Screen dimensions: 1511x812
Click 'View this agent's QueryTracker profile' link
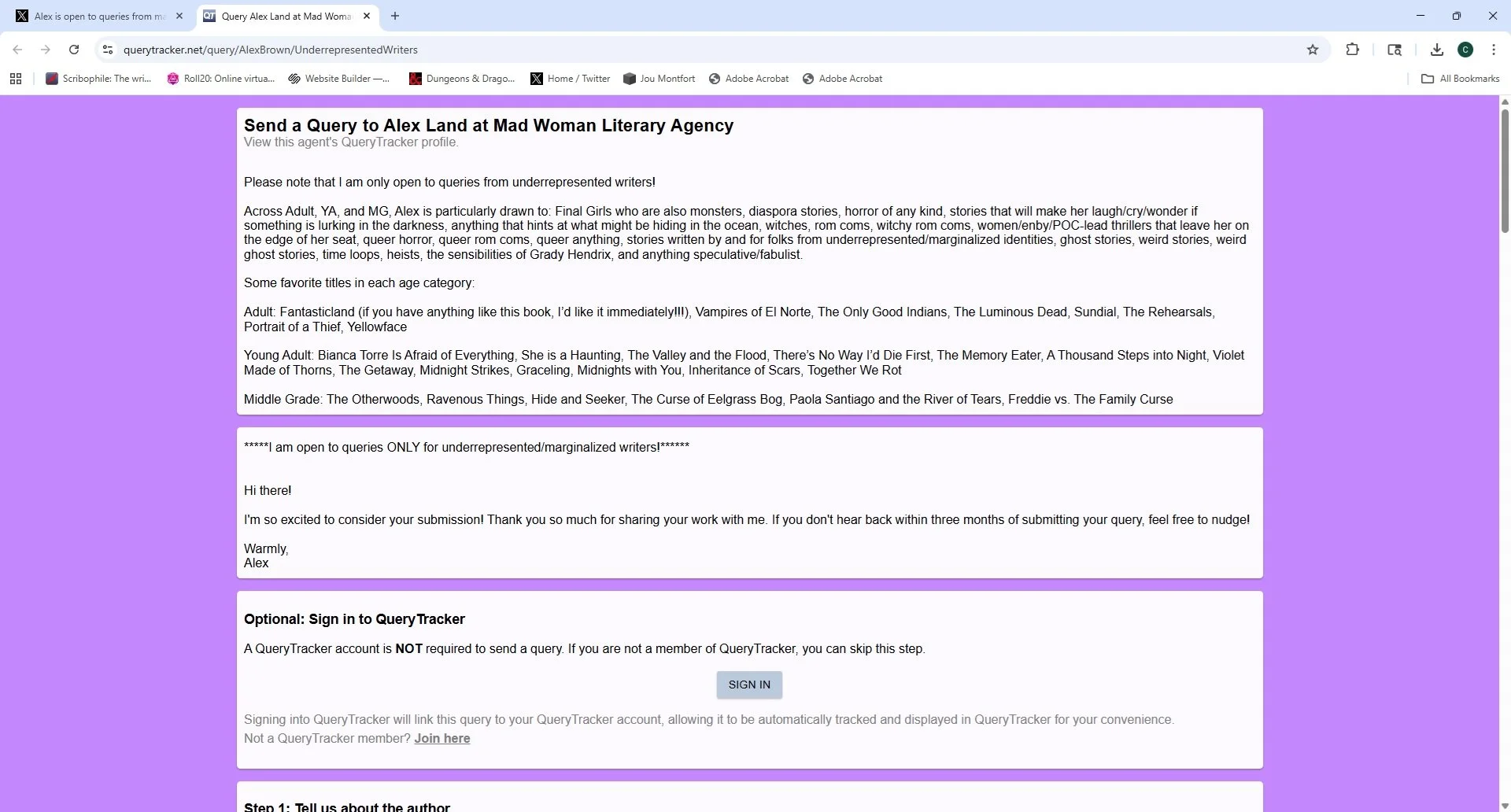351,142
